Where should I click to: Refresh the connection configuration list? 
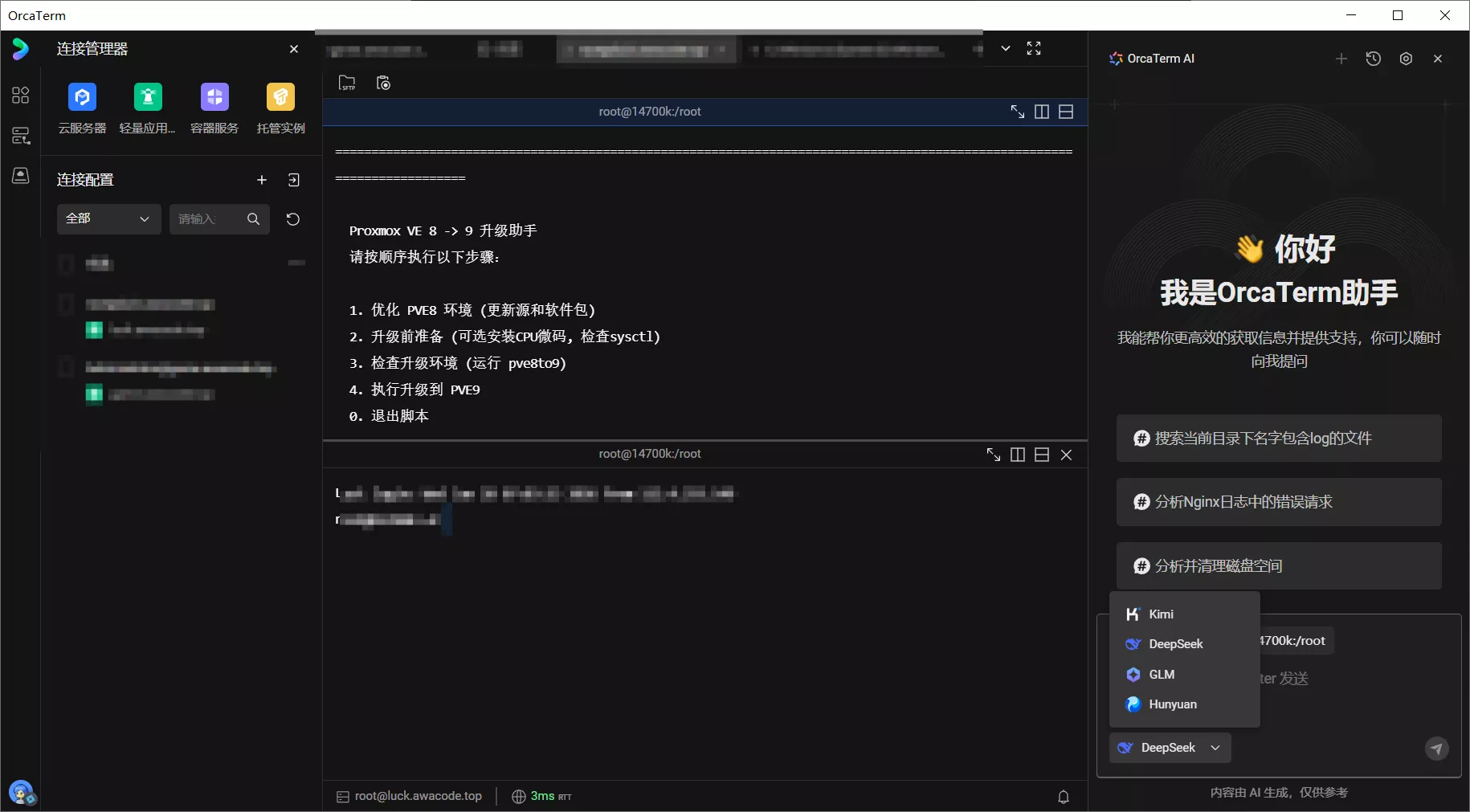pos(293,219)
